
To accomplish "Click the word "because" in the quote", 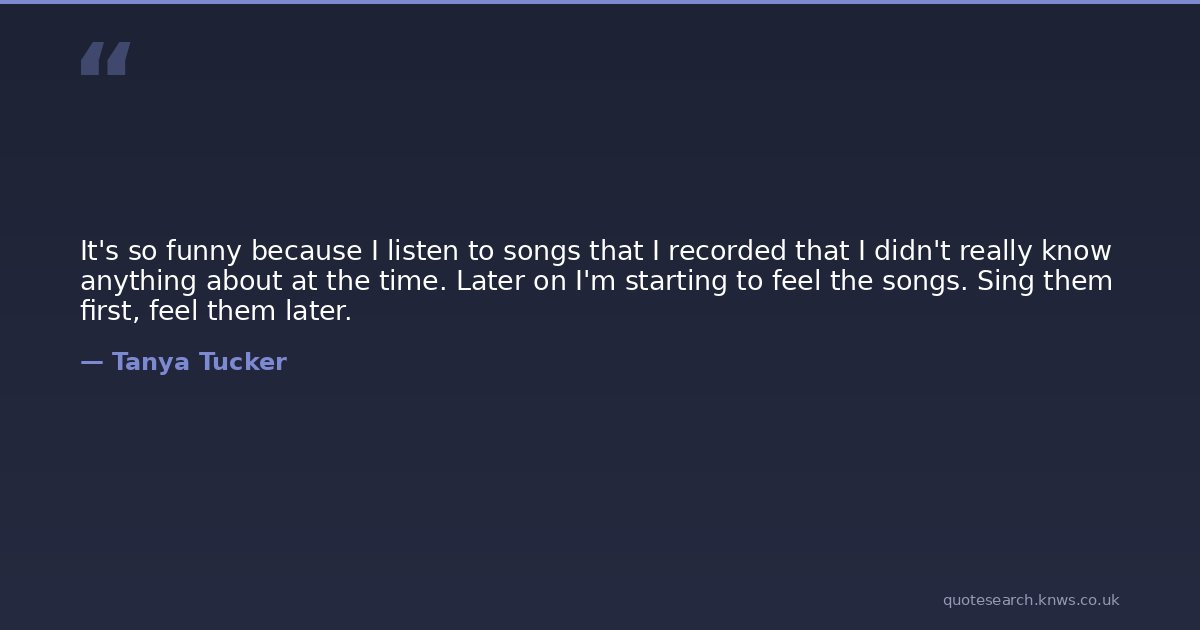I will pyautogui.click(x=306, y=251).
